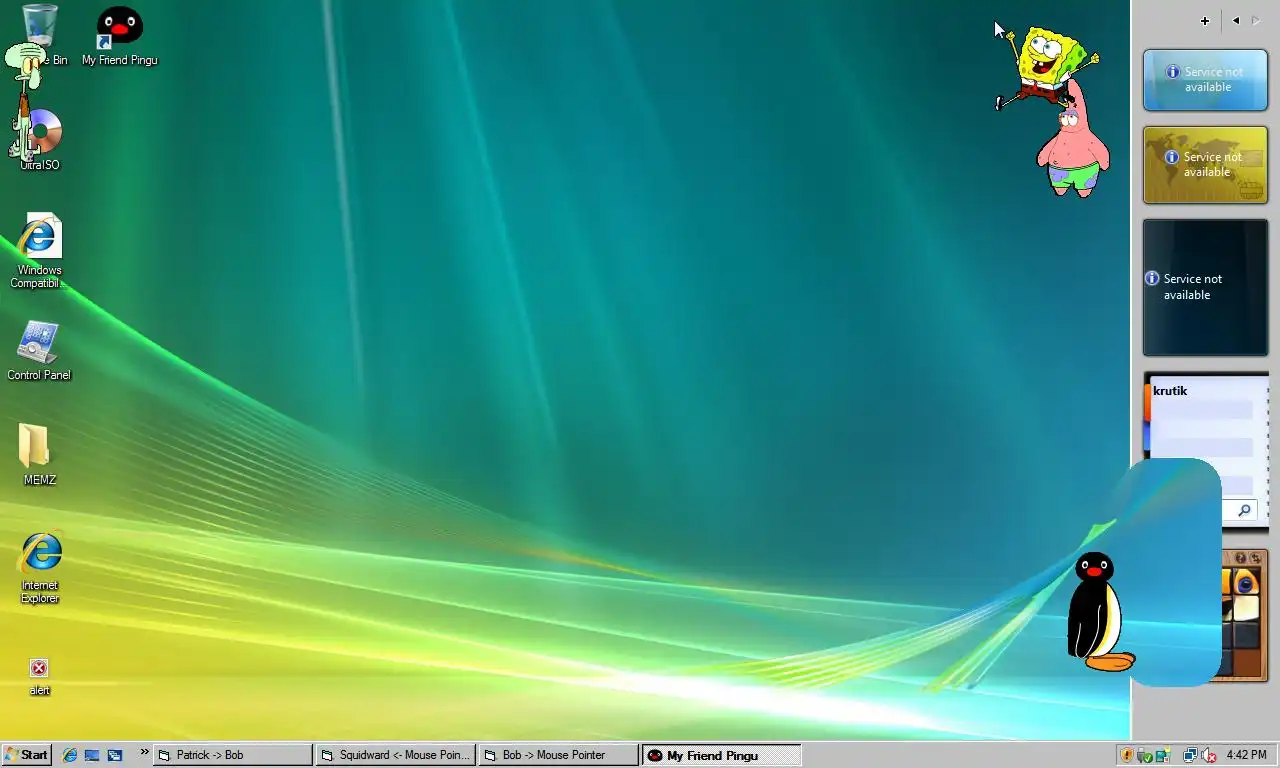Open the Control Panel desktop icon

pos(39,351)
